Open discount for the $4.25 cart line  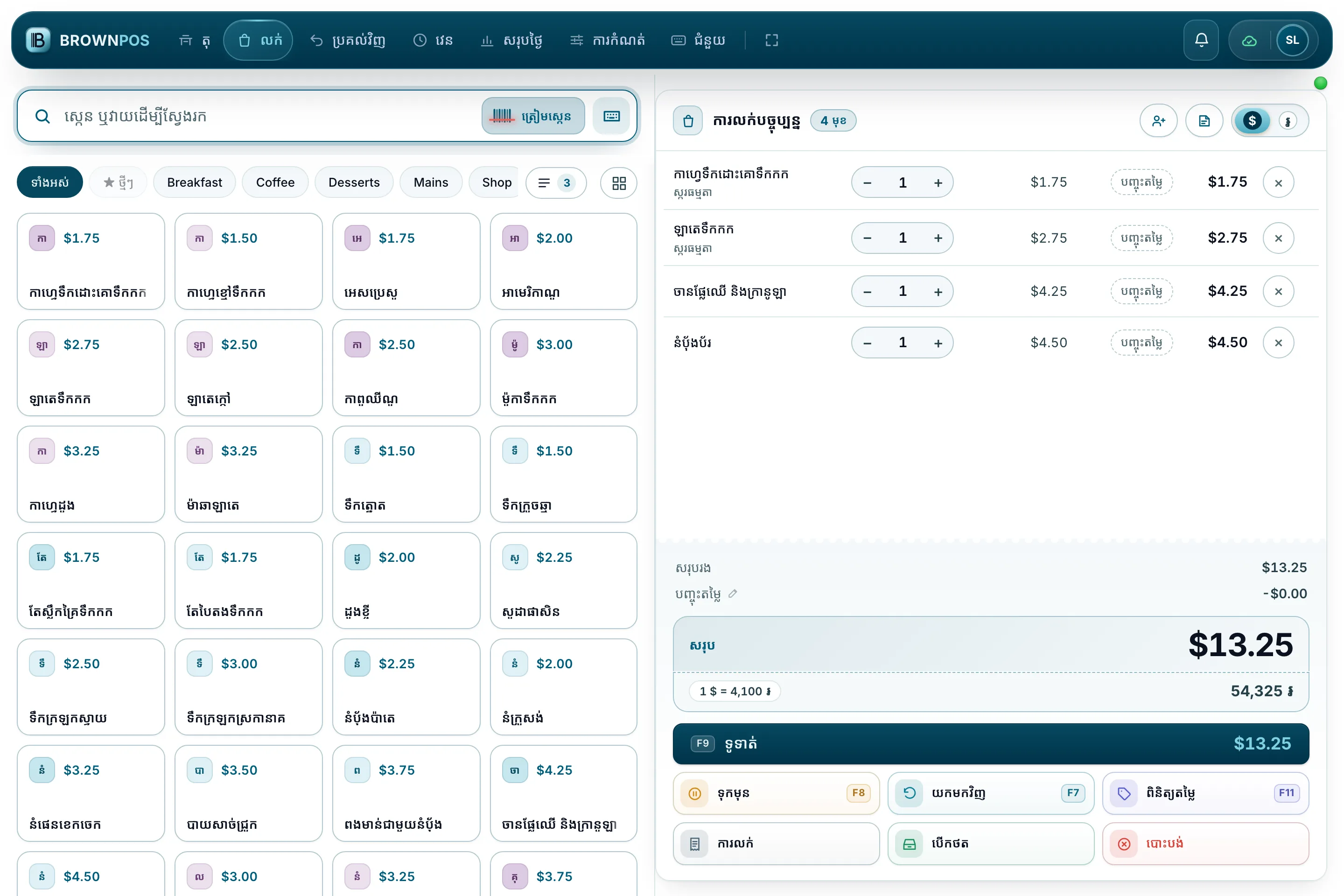coord(1141,291)
